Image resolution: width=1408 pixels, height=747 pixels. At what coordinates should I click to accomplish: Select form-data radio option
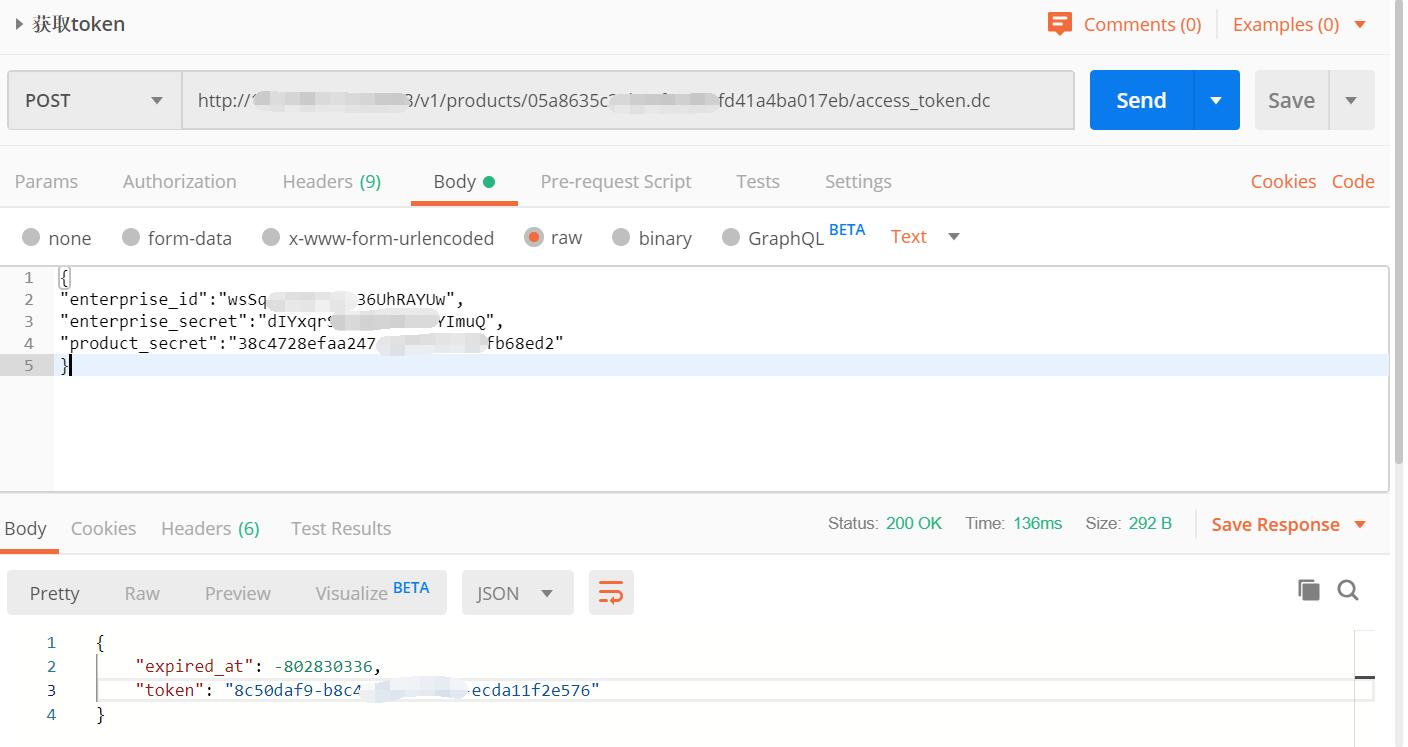(131, 237)
